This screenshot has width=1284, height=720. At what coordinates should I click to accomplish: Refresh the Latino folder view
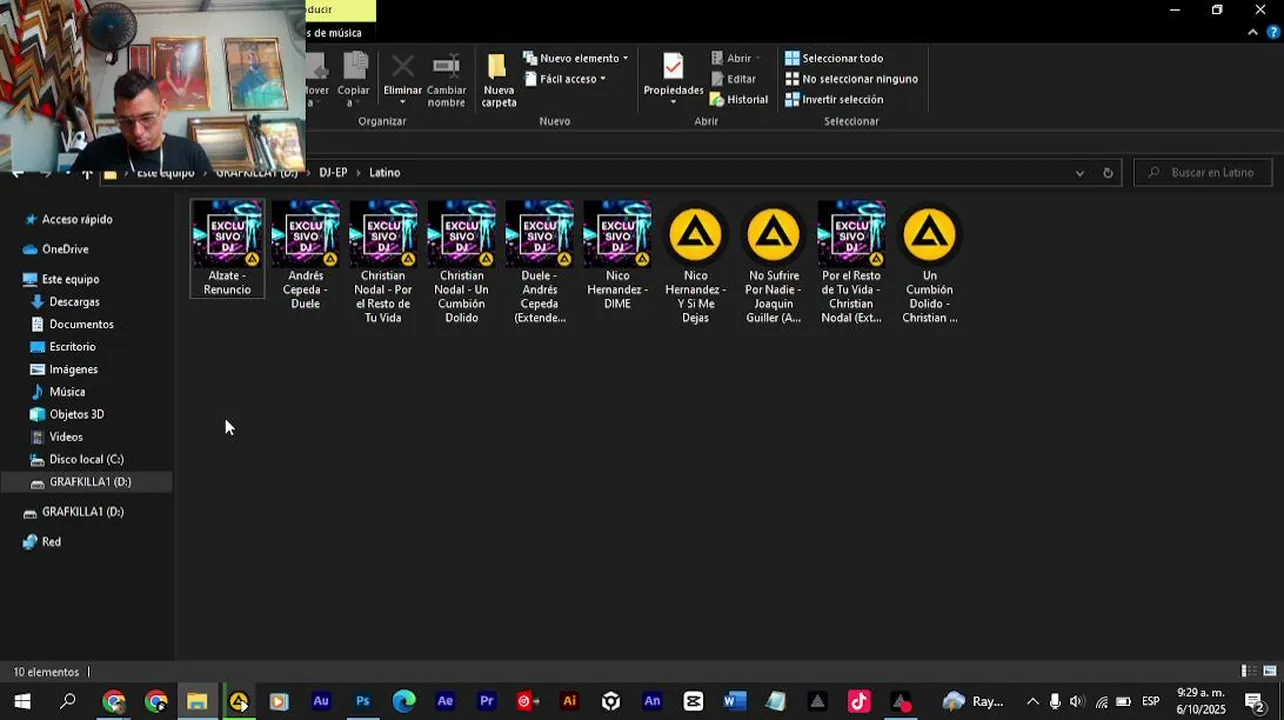click(x=1108, y=173)
